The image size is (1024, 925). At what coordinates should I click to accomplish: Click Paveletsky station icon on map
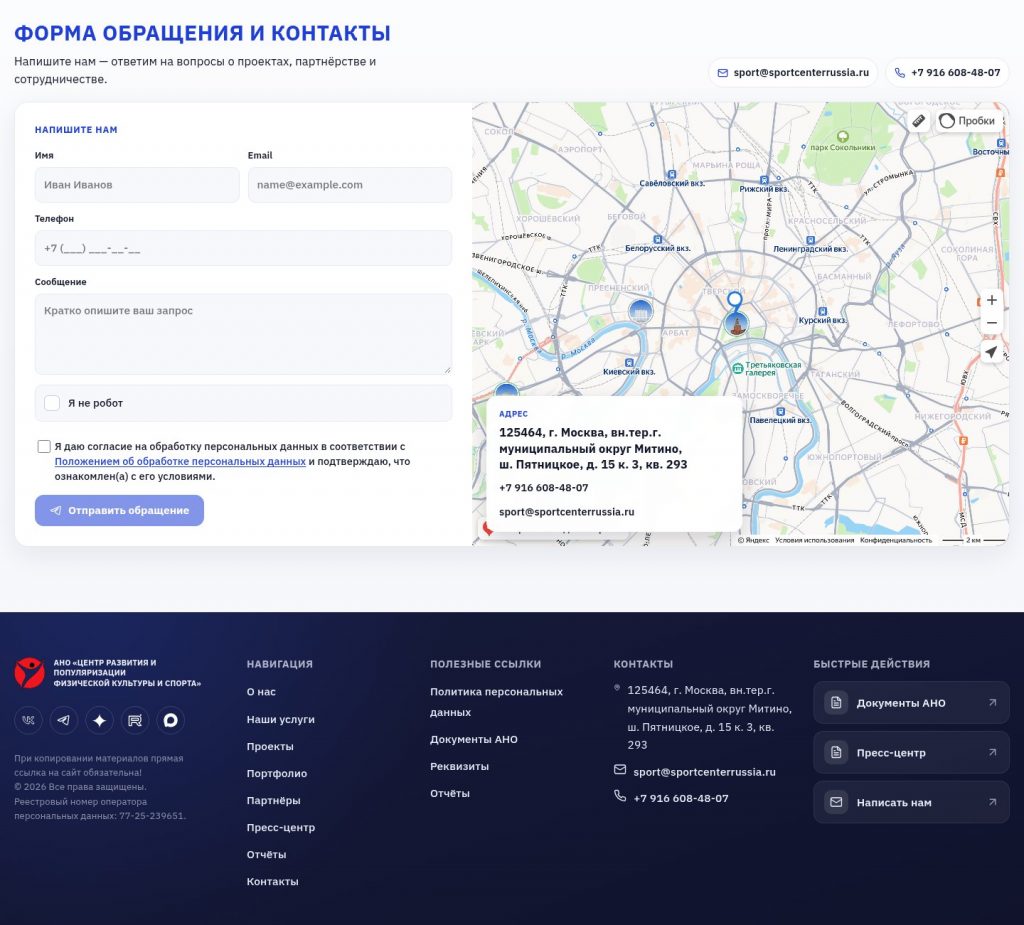[780, 412]
